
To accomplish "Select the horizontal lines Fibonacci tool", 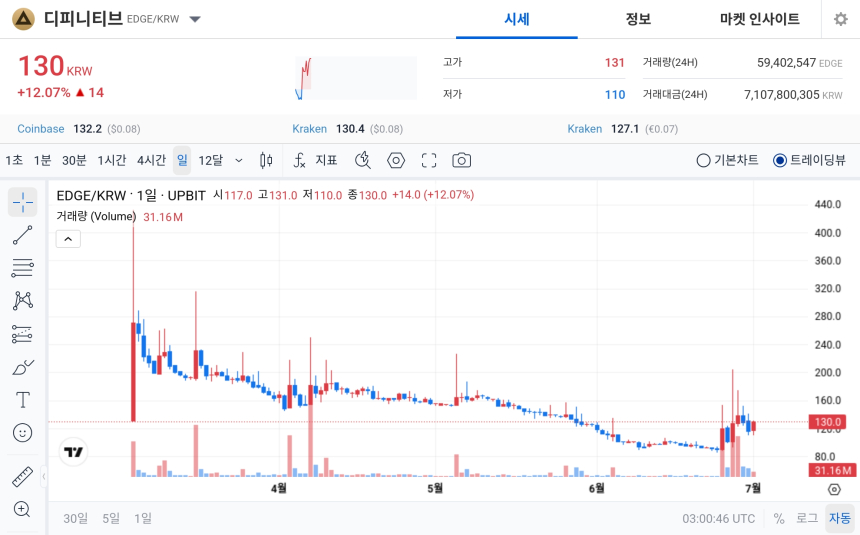I will (x=22, y=268).
